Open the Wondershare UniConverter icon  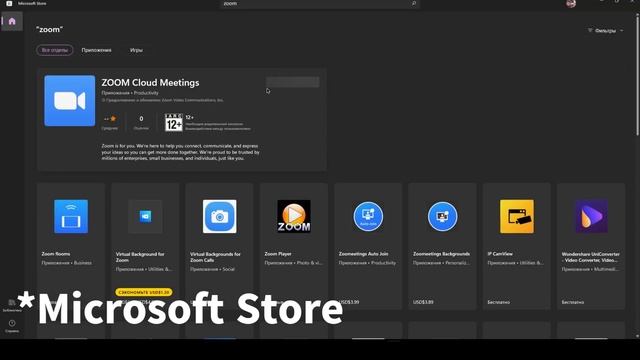[x=591, y=216]
